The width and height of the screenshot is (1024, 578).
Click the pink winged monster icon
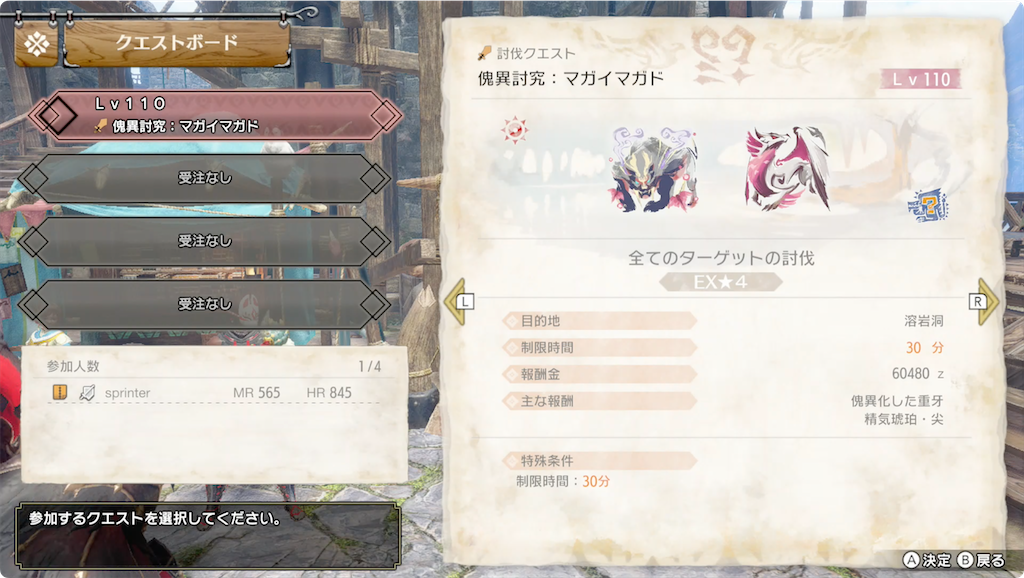pyautogui.click(x=787, y=169)
